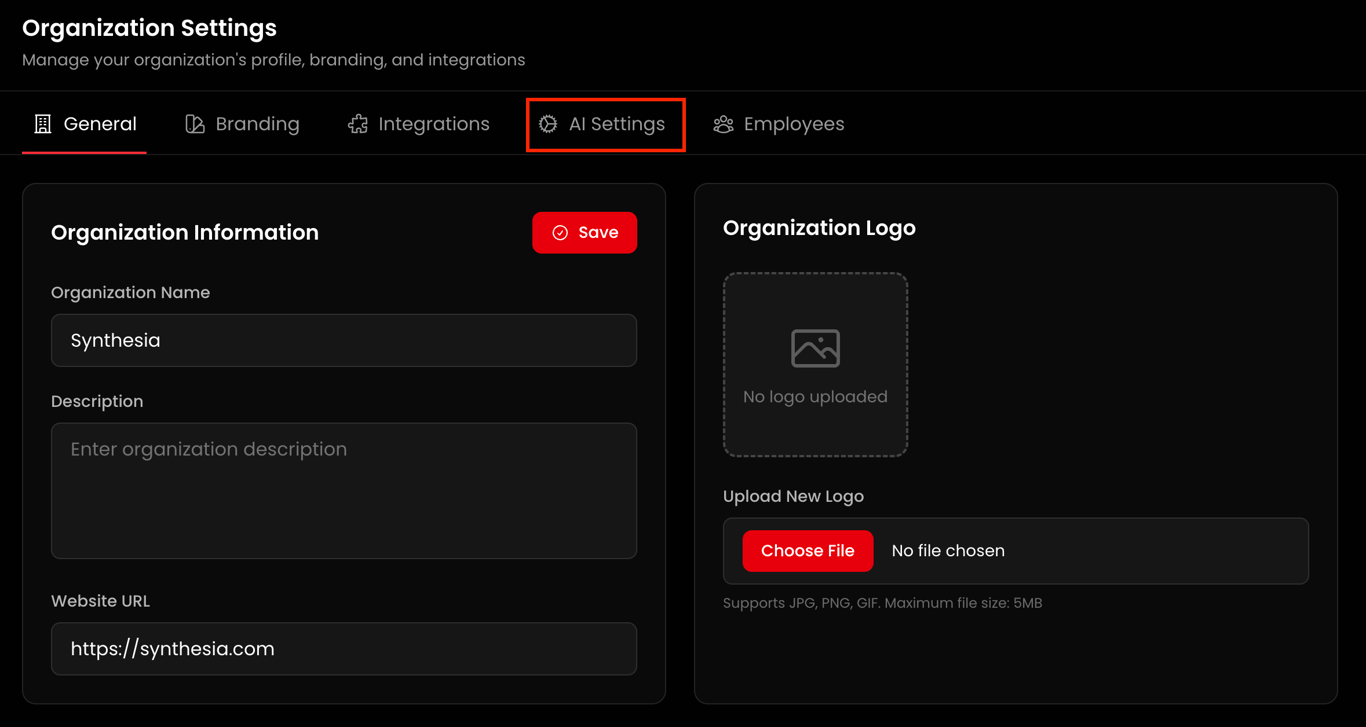The height and width of the screenshot is (727, 1366).
Task: Click the checkmark icon on Save
Action: tap(560, 233)
